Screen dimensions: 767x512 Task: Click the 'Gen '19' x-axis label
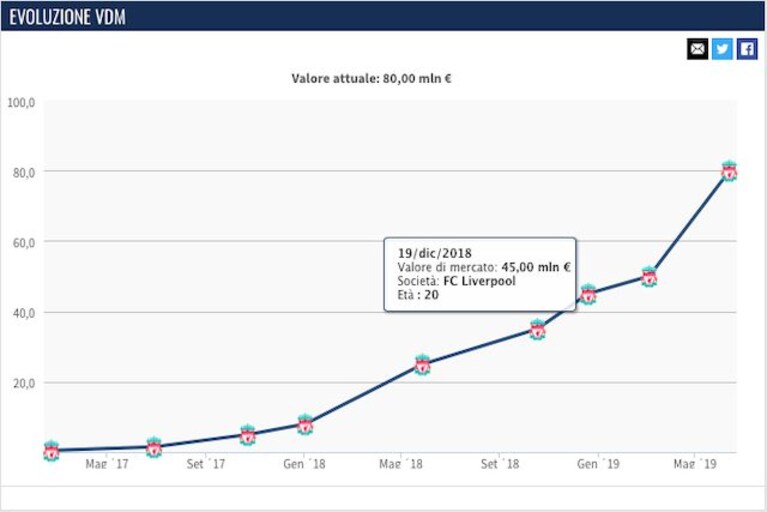click(x=598, y=464)
